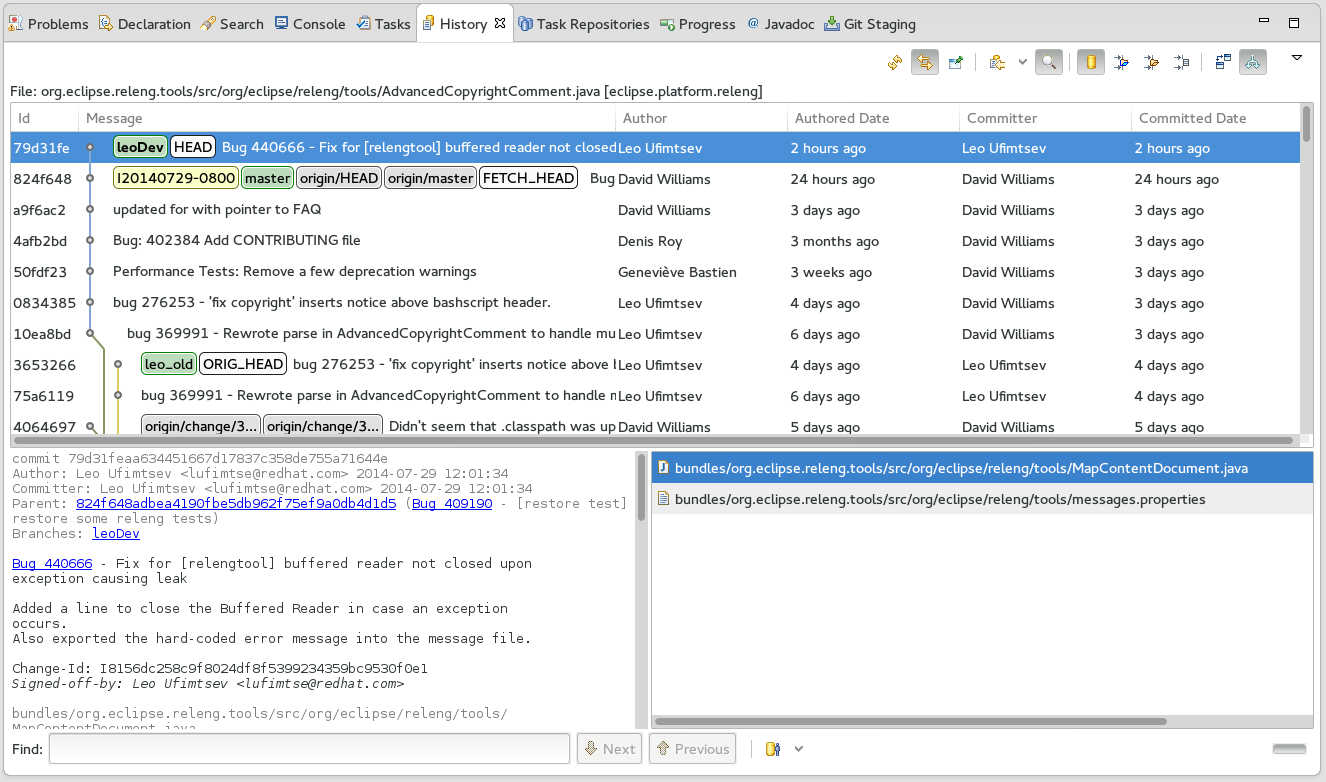Expand the find options dropdown arrow
The width and height of the screenshot is (1326, 782).
[799, 749]
